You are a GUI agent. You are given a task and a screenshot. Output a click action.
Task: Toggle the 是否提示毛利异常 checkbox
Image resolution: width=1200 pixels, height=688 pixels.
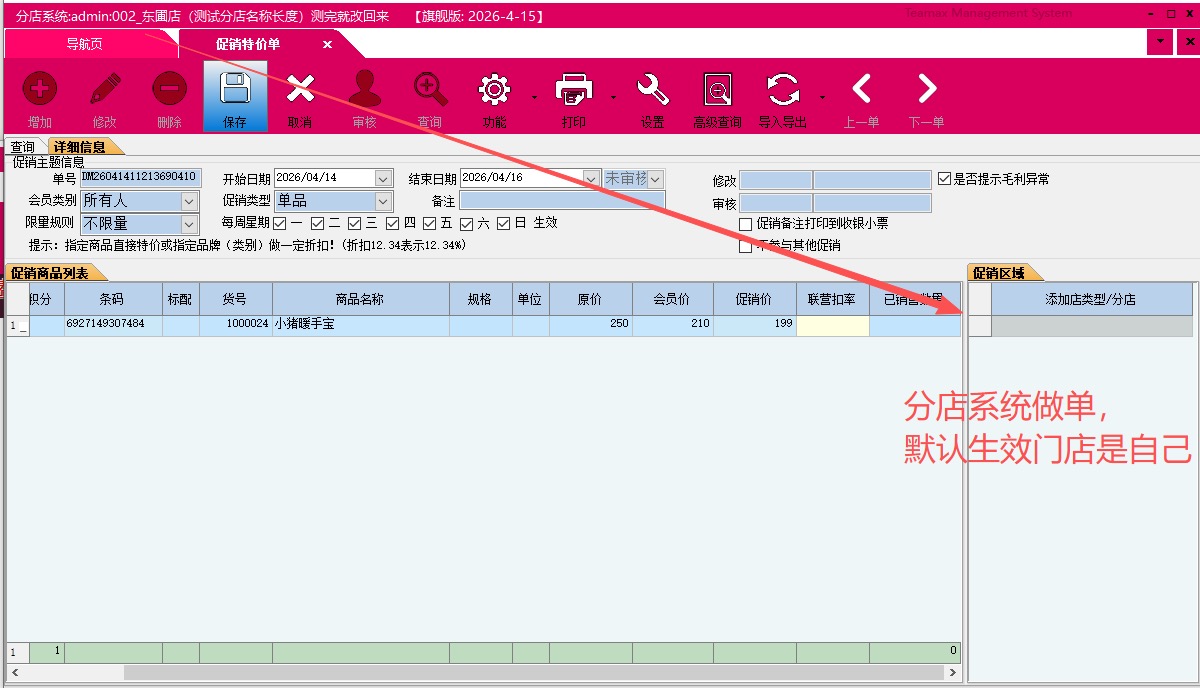pos(944,179)
